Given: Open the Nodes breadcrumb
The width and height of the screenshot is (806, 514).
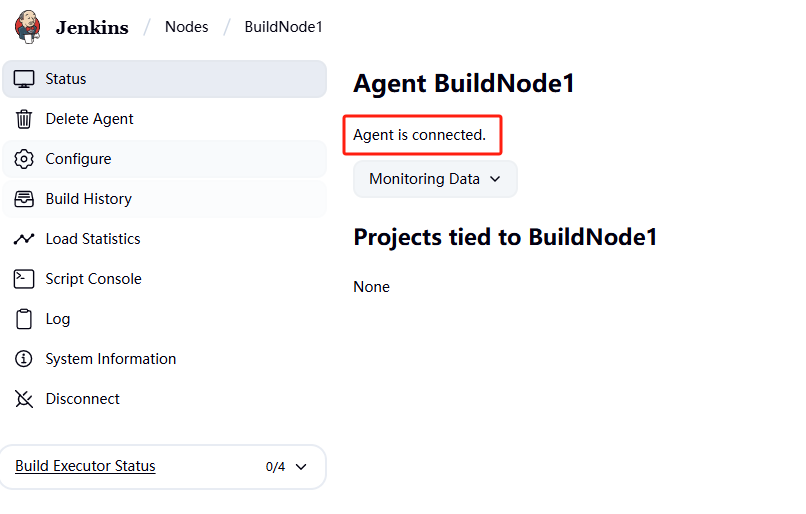Looking at the screenshot, I should pos(186,27).
